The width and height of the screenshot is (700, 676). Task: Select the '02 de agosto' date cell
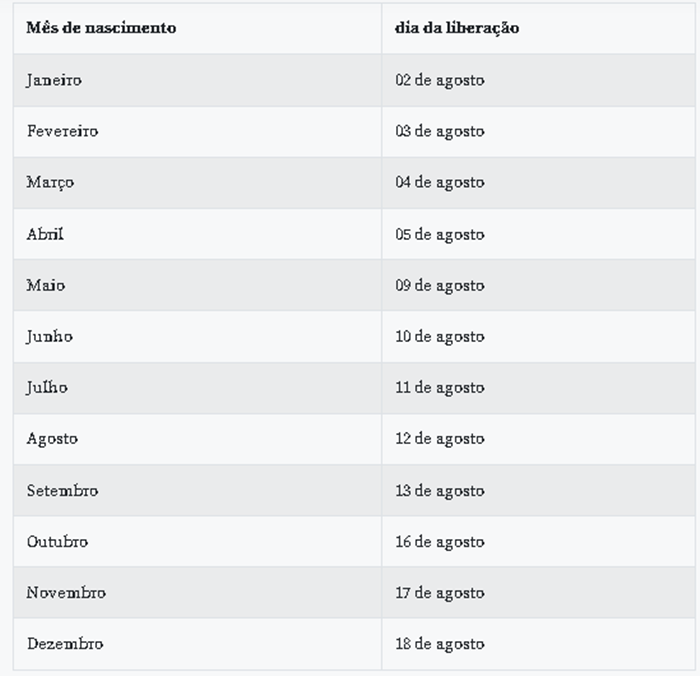click(440, 80)
